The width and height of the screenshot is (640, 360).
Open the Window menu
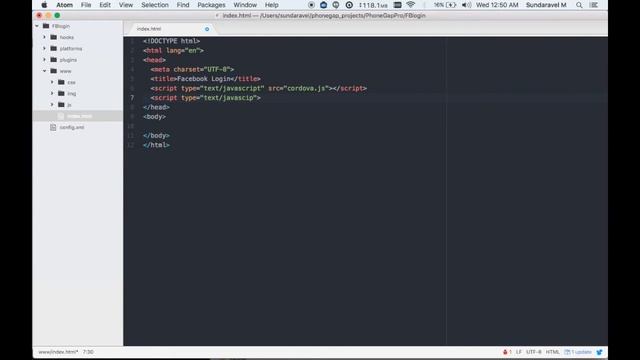point(245,5)
